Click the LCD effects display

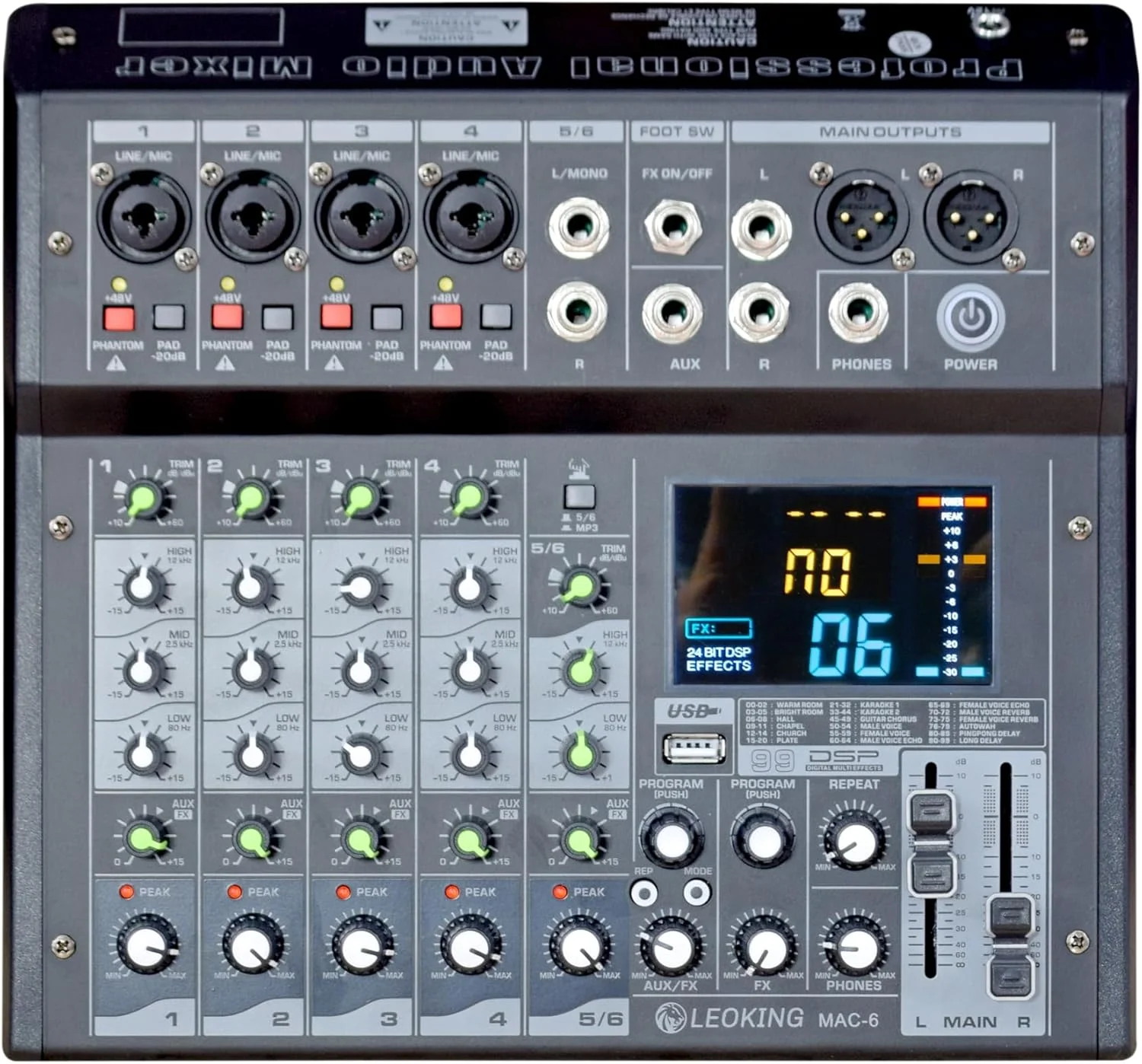click(833, 585)
